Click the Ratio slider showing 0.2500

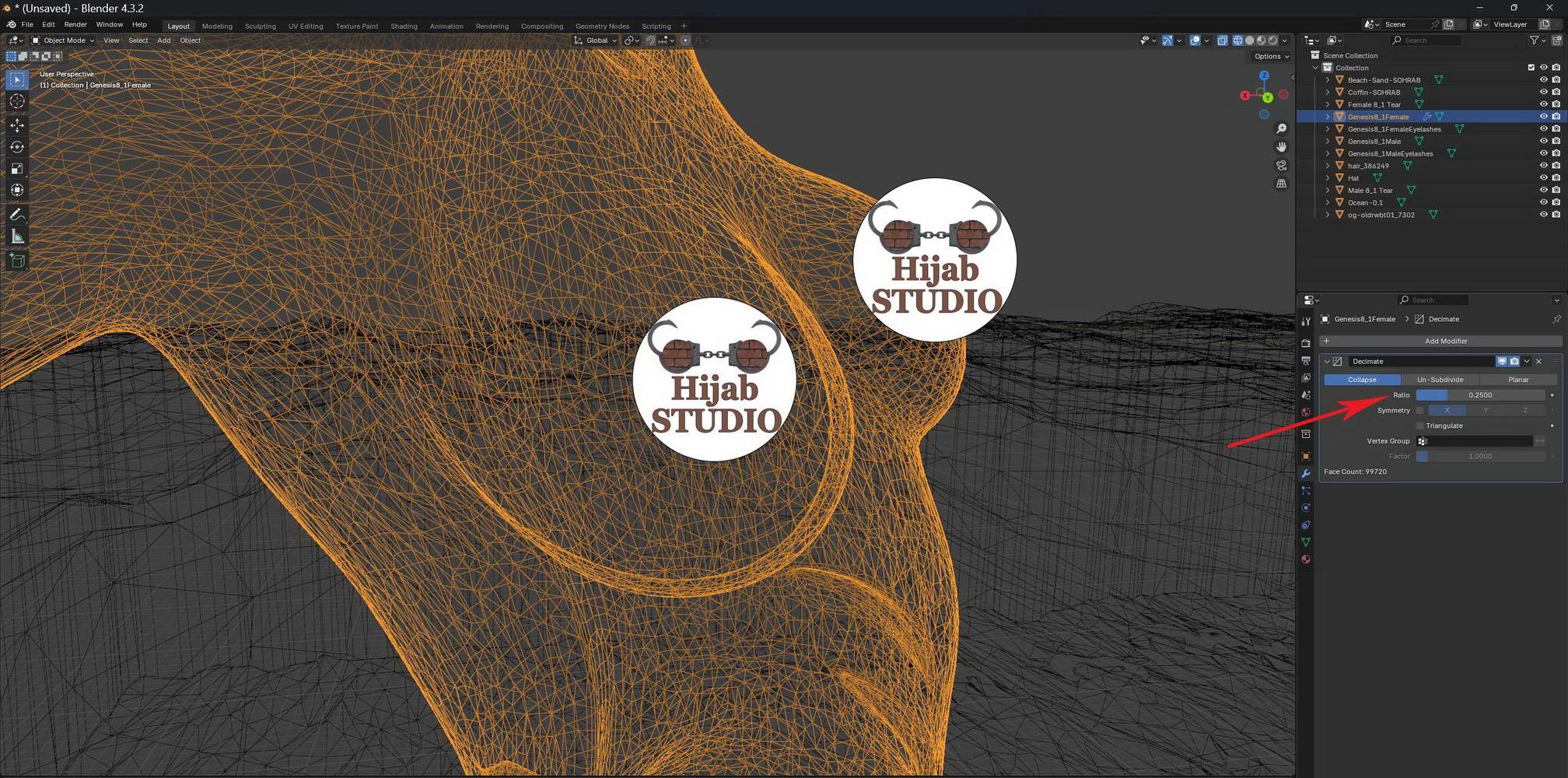coord(1480,395)
